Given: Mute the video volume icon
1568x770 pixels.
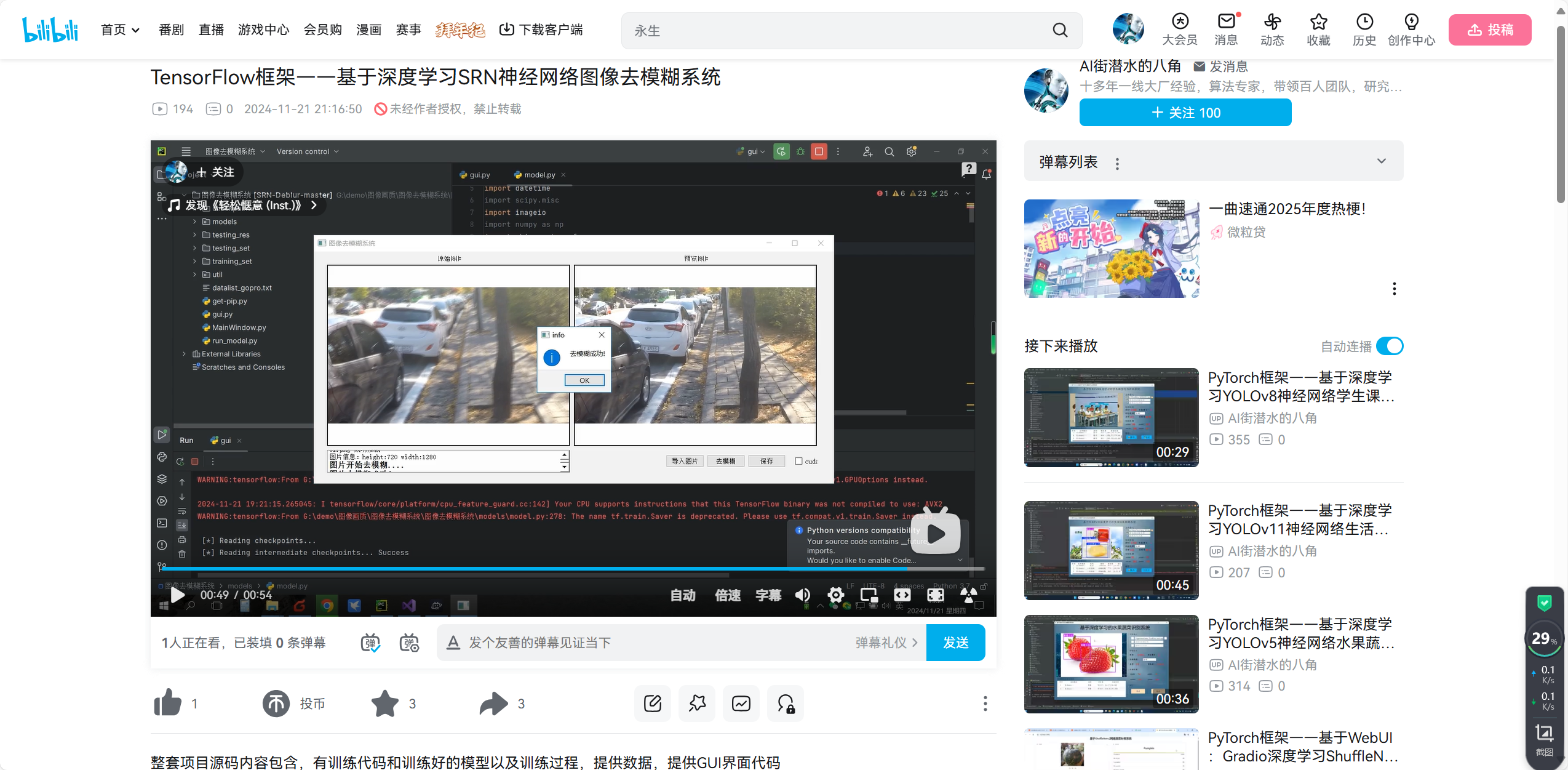Looking at the screenshot, I should (802, 595).
